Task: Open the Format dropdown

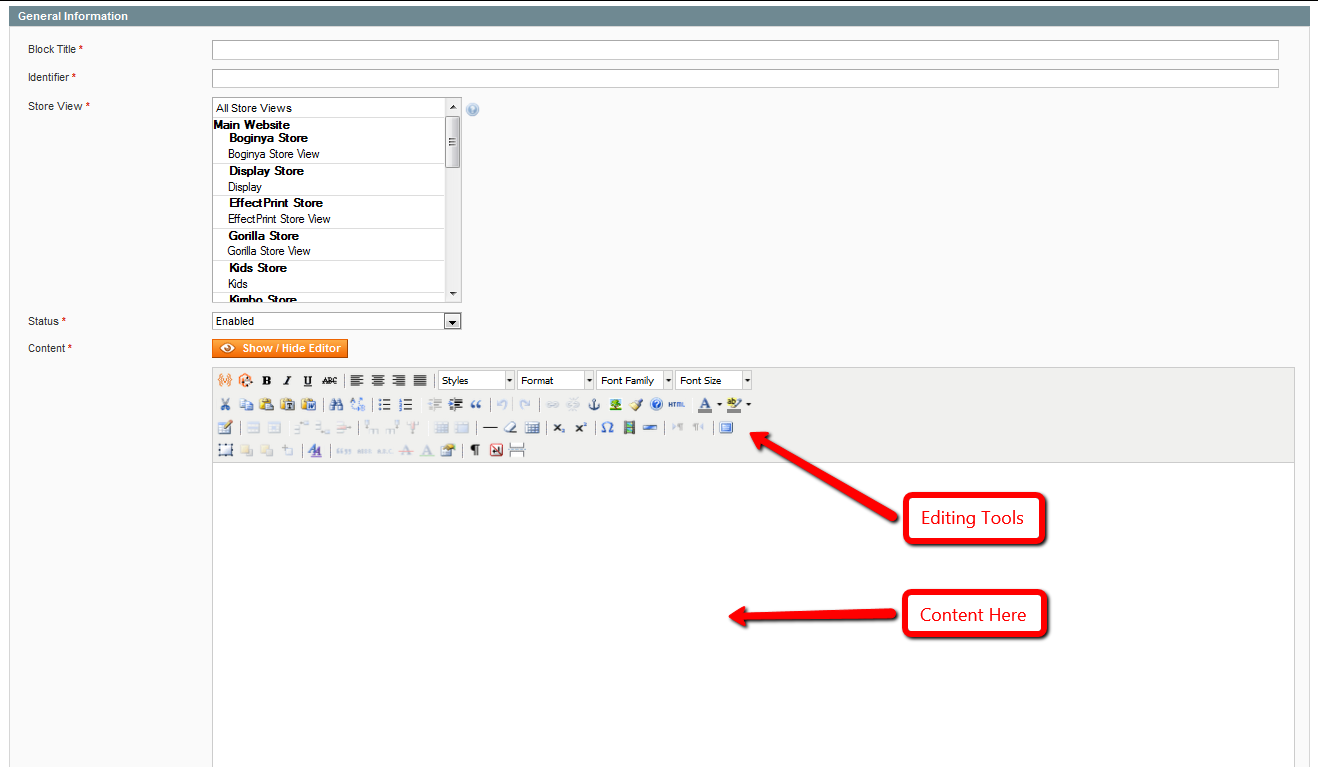Action: pos(556,380)
